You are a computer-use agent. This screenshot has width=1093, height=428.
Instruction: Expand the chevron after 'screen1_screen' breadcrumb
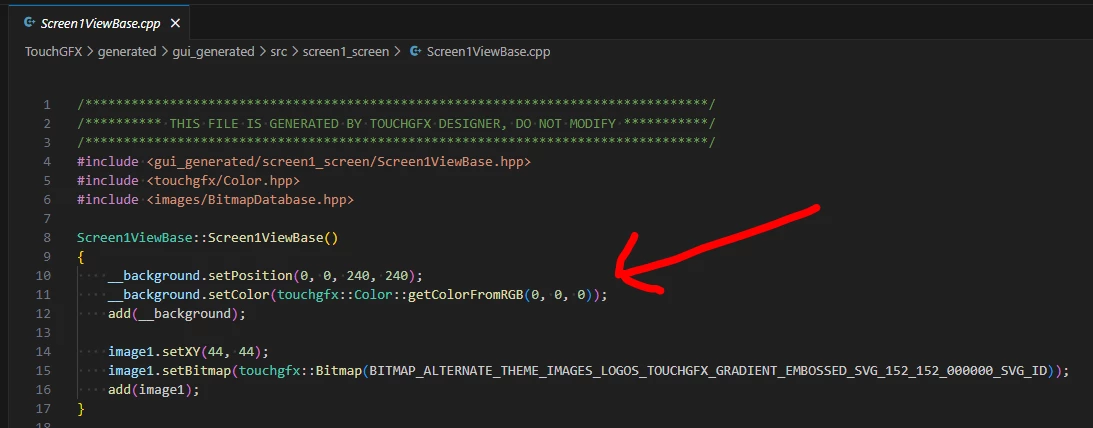[x=397, y=52]
